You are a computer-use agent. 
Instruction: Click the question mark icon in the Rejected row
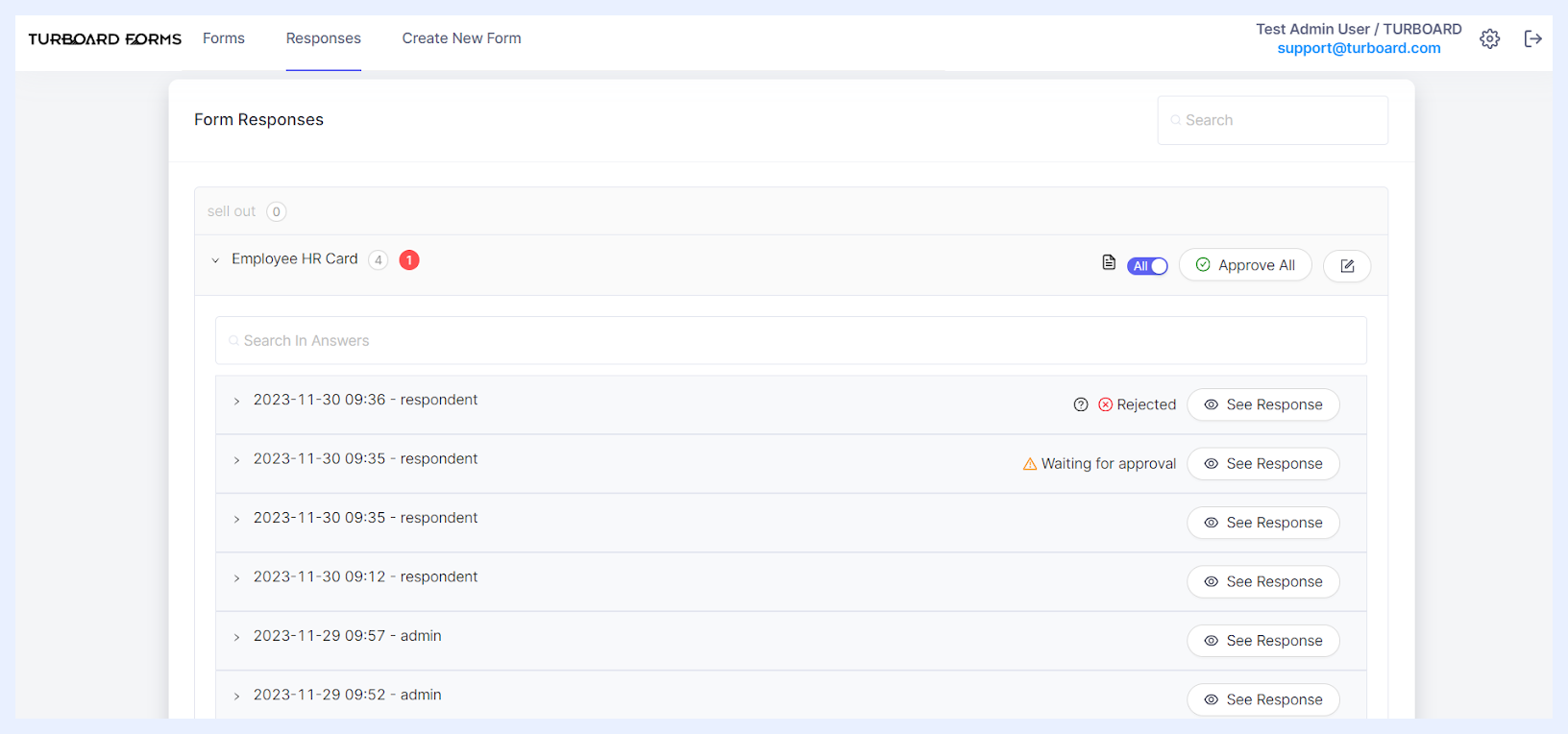[x=1081, y=404]
